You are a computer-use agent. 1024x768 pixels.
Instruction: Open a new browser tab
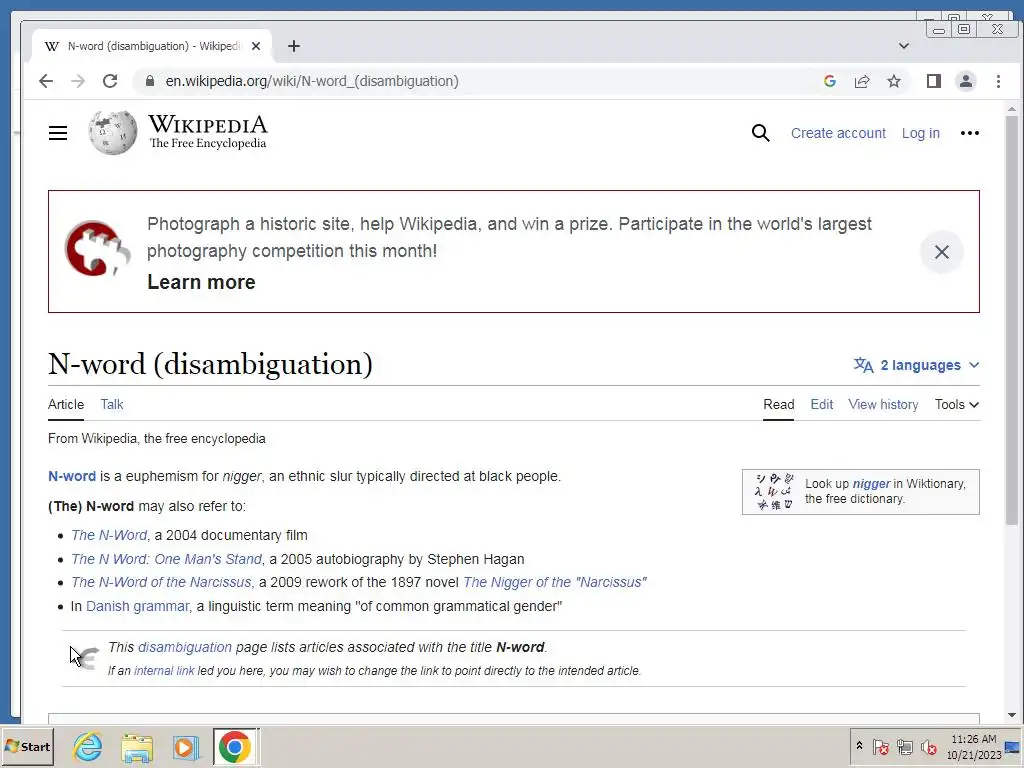[x=294, y=46]
